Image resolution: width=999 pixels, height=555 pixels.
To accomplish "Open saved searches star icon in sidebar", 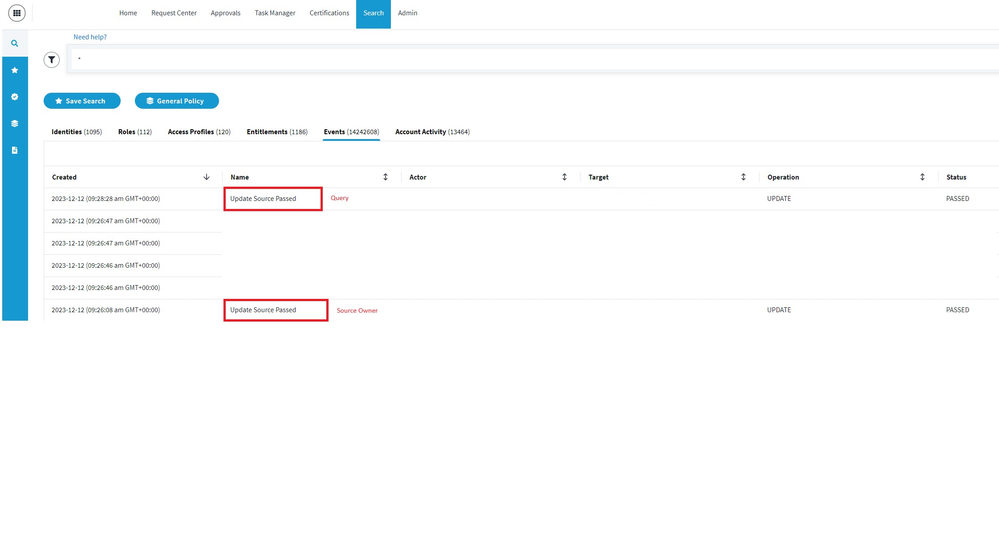I will click(x=14, y=71).
